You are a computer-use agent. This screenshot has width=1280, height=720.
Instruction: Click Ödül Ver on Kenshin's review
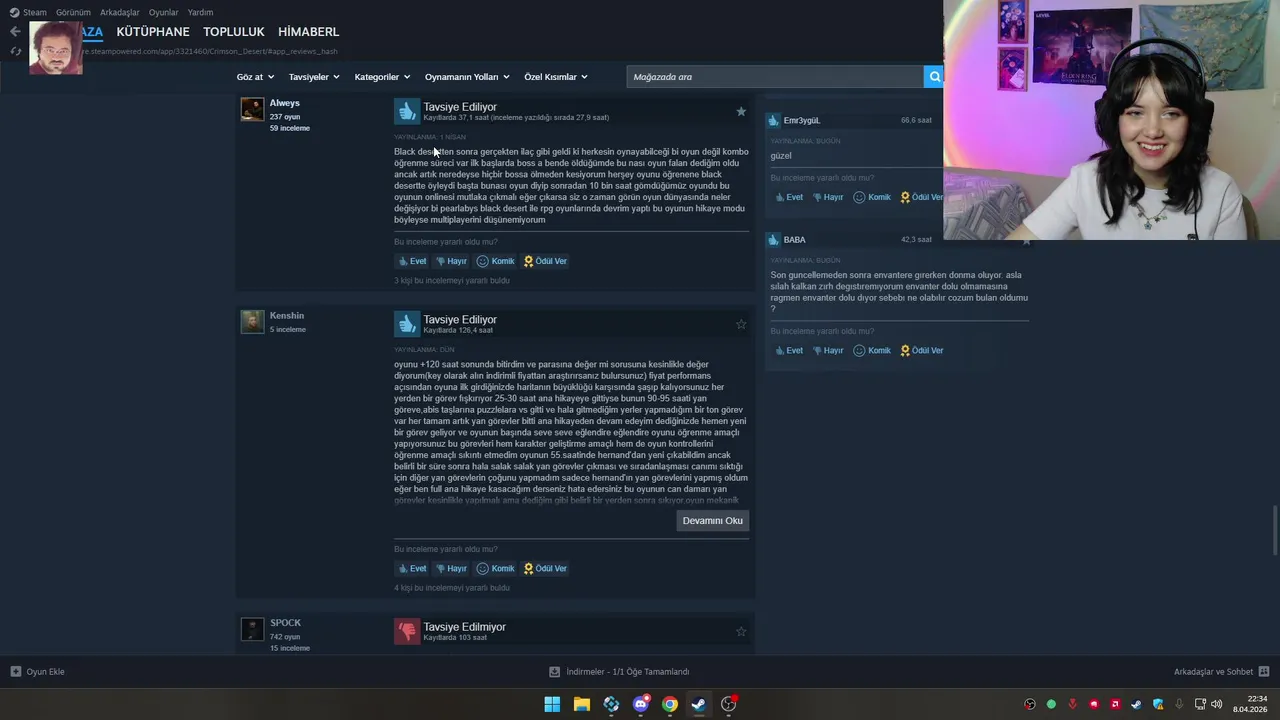coord(545,568)
